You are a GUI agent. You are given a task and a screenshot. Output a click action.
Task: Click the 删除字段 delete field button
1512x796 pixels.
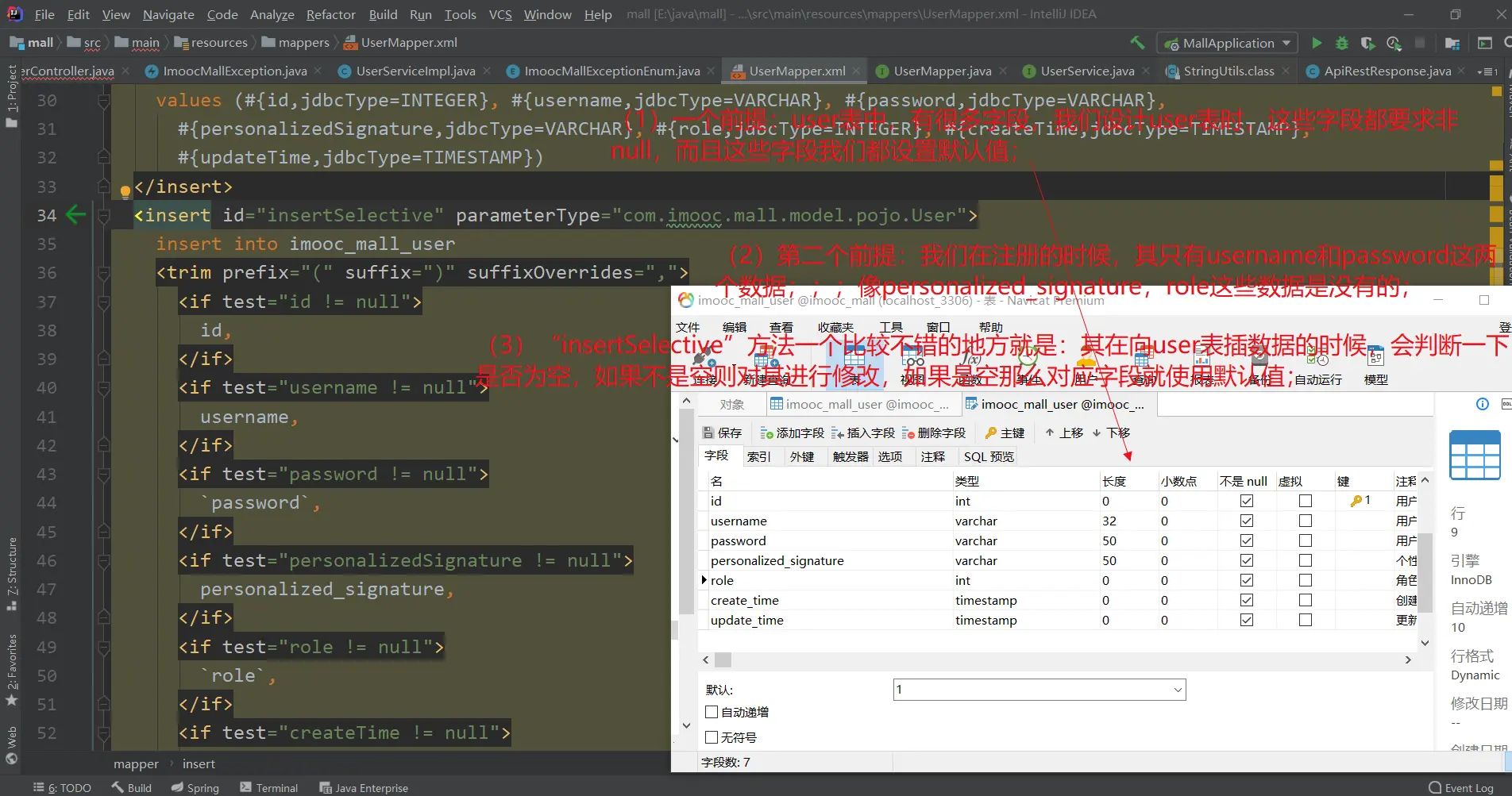click(934, 433)
